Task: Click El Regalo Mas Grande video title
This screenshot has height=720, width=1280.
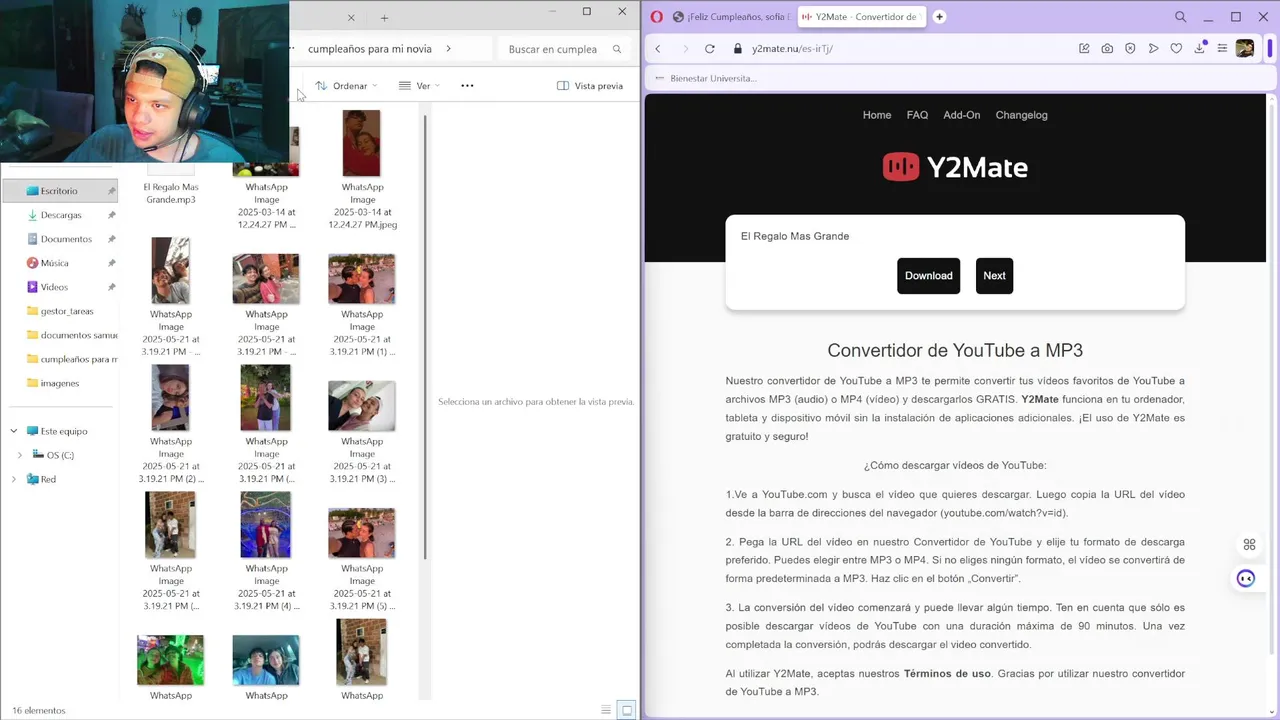Action: pyautogui.click(x=795, y=236)
